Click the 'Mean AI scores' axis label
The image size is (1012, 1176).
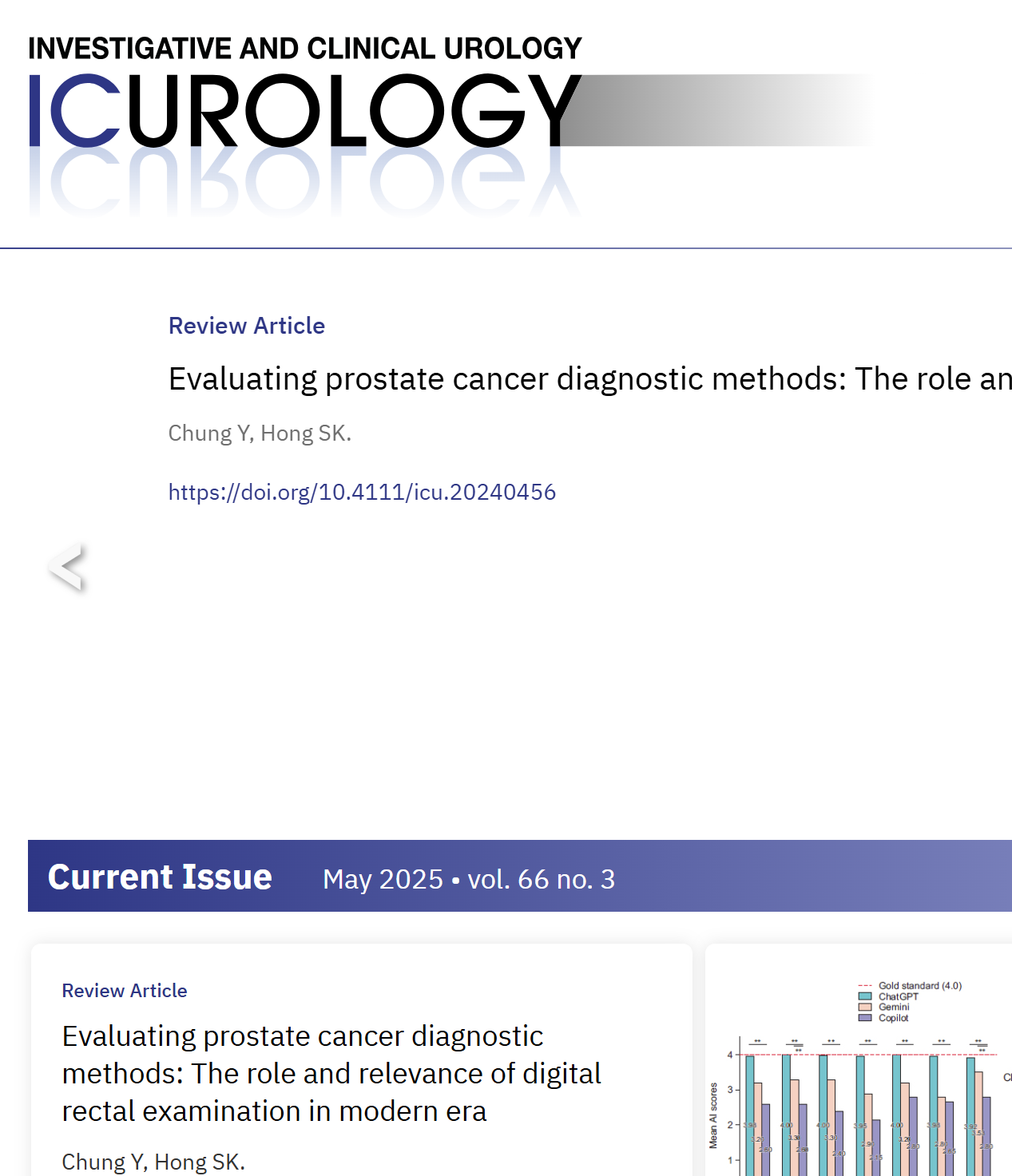coord(713,1115)
